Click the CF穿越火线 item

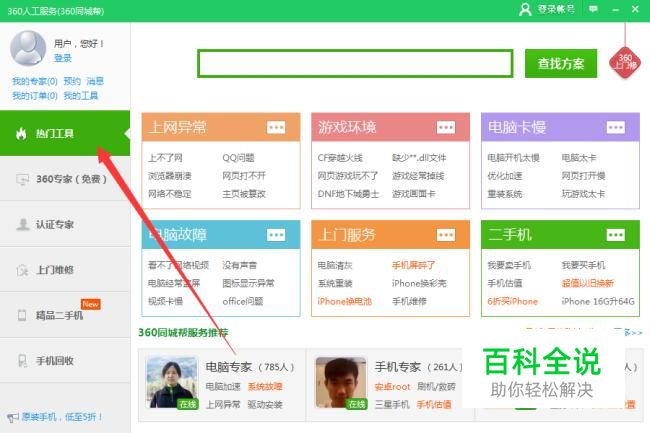[340, 158]
